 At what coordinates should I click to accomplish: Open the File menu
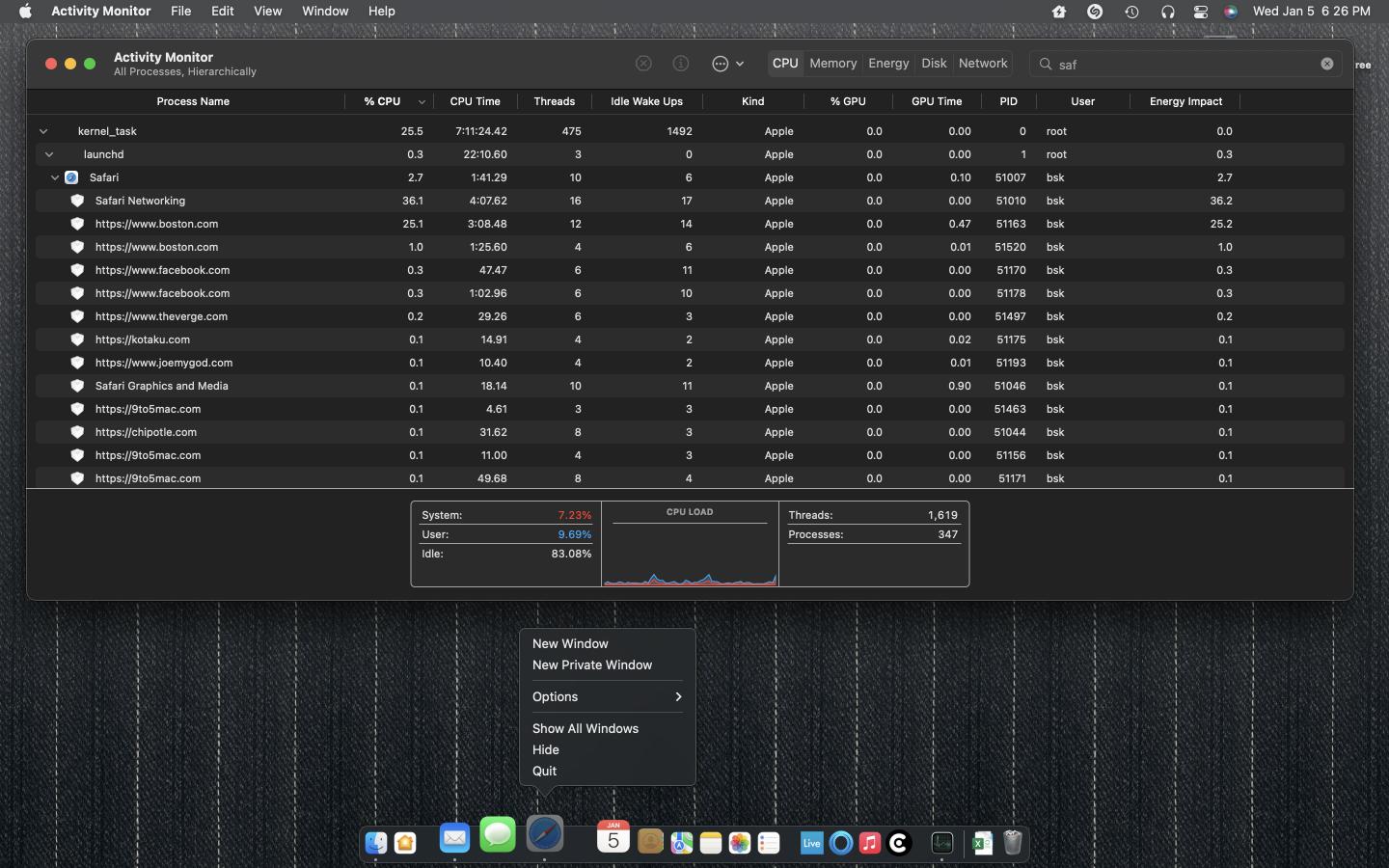[x=180, y=12]
